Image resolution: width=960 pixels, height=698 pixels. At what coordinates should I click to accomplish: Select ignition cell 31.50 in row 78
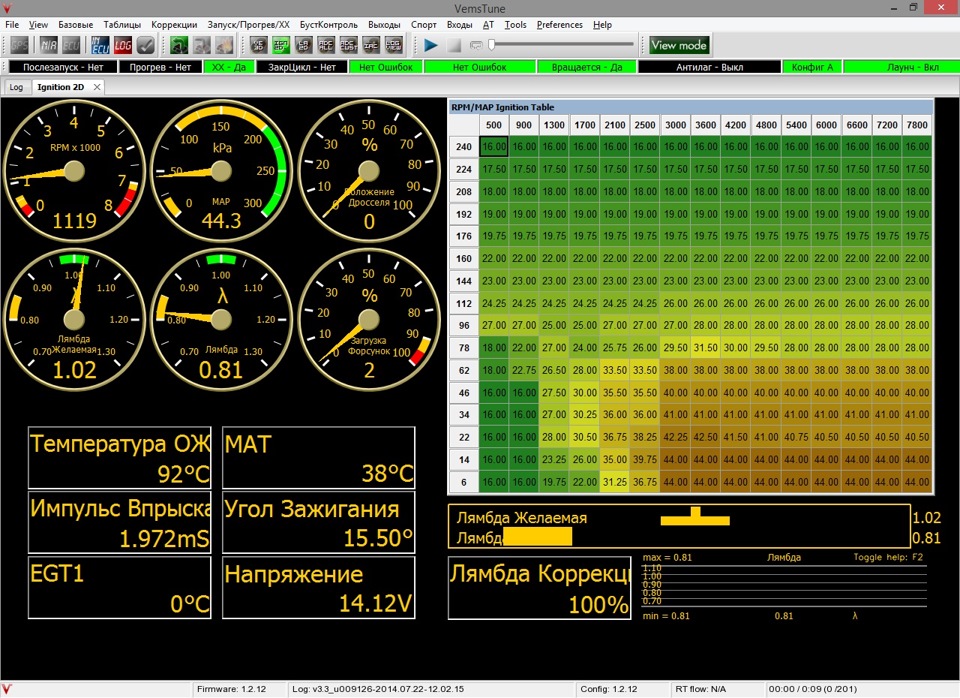pyautogui.click(x=705, y=348)
